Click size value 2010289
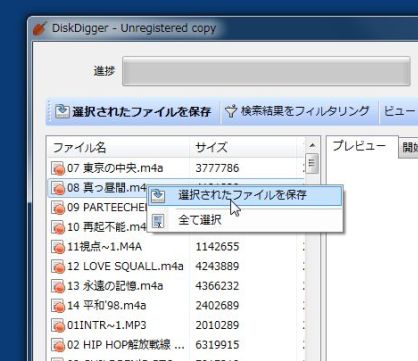This screenshot has width=418, height=361. coord(217,325)
